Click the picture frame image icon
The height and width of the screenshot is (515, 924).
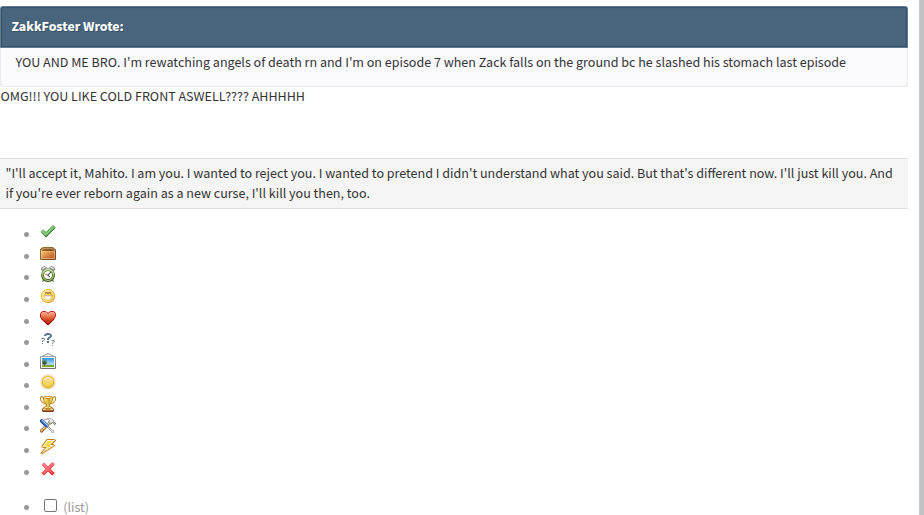[48, 361]
